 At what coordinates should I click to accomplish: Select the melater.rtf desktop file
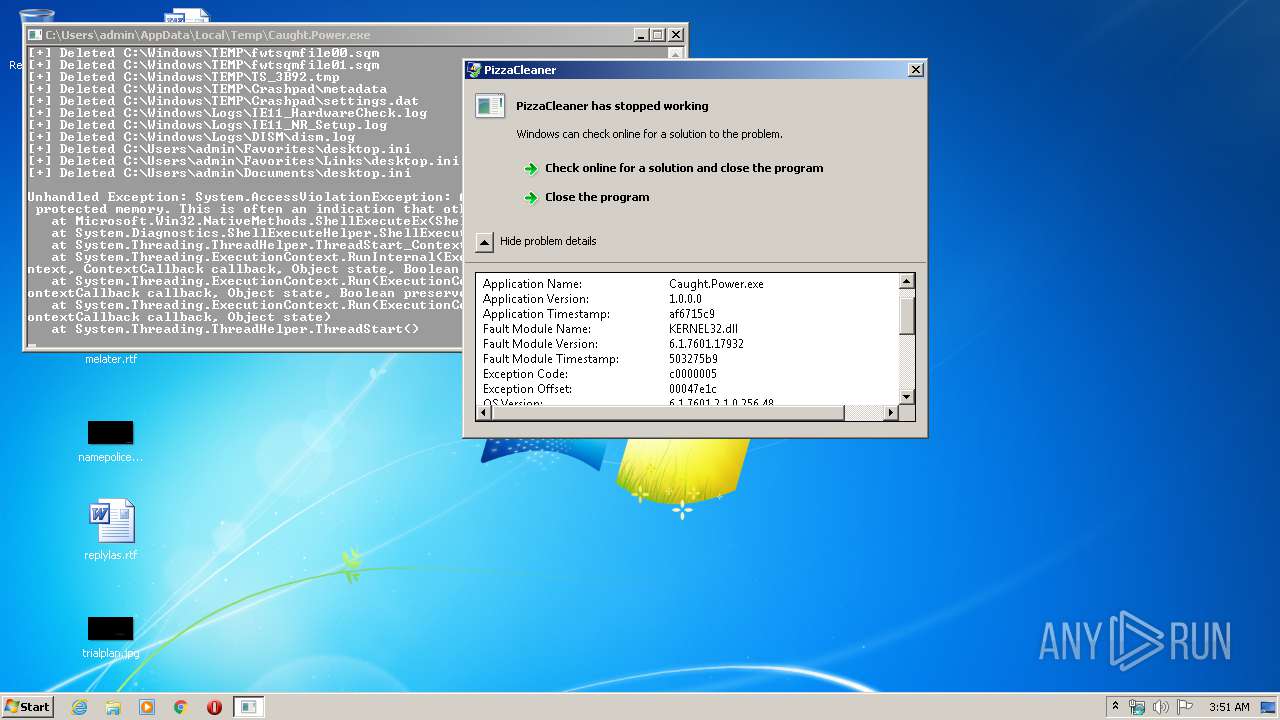(111, 359)
